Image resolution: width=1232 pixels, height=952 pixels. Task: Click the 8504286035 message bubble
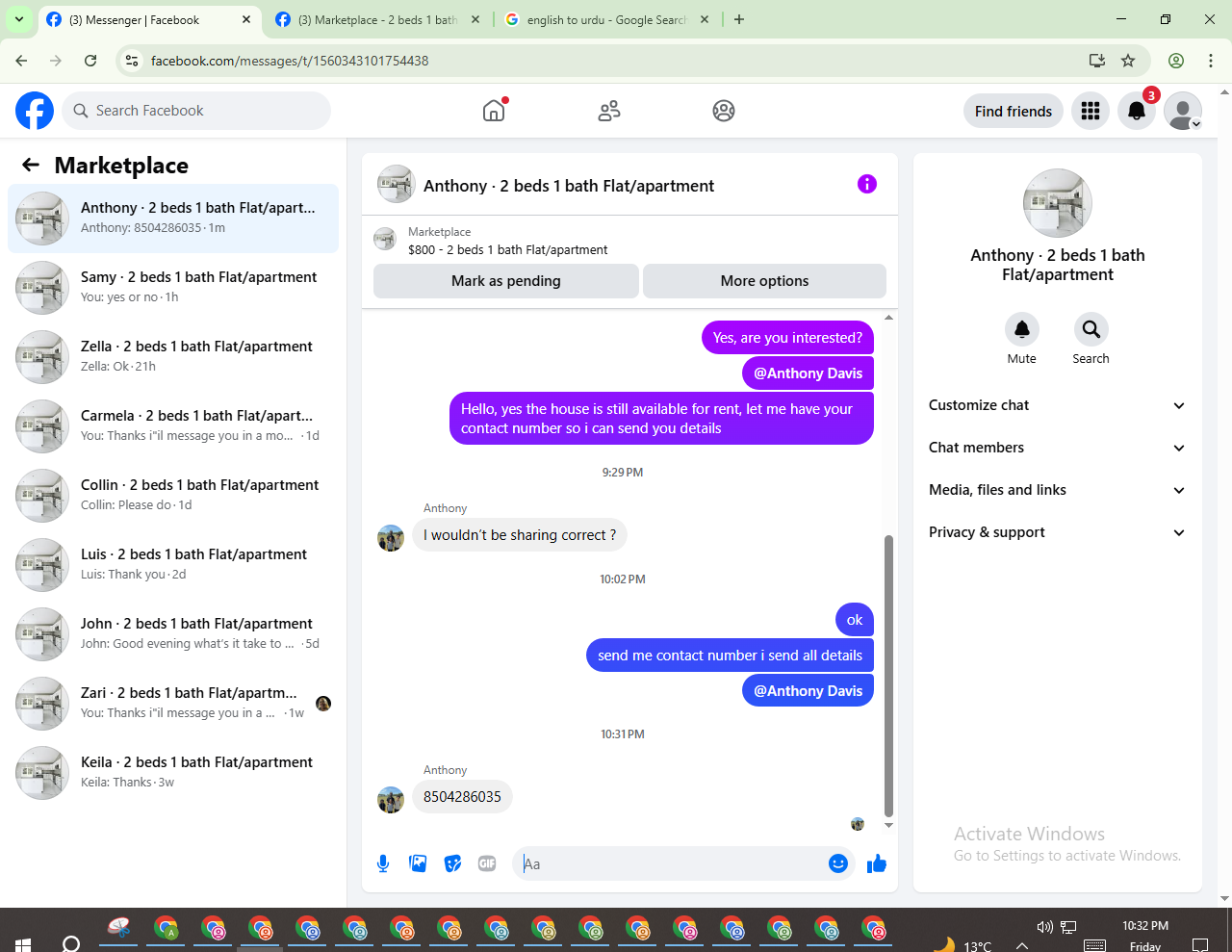click(x=462, y=797)
